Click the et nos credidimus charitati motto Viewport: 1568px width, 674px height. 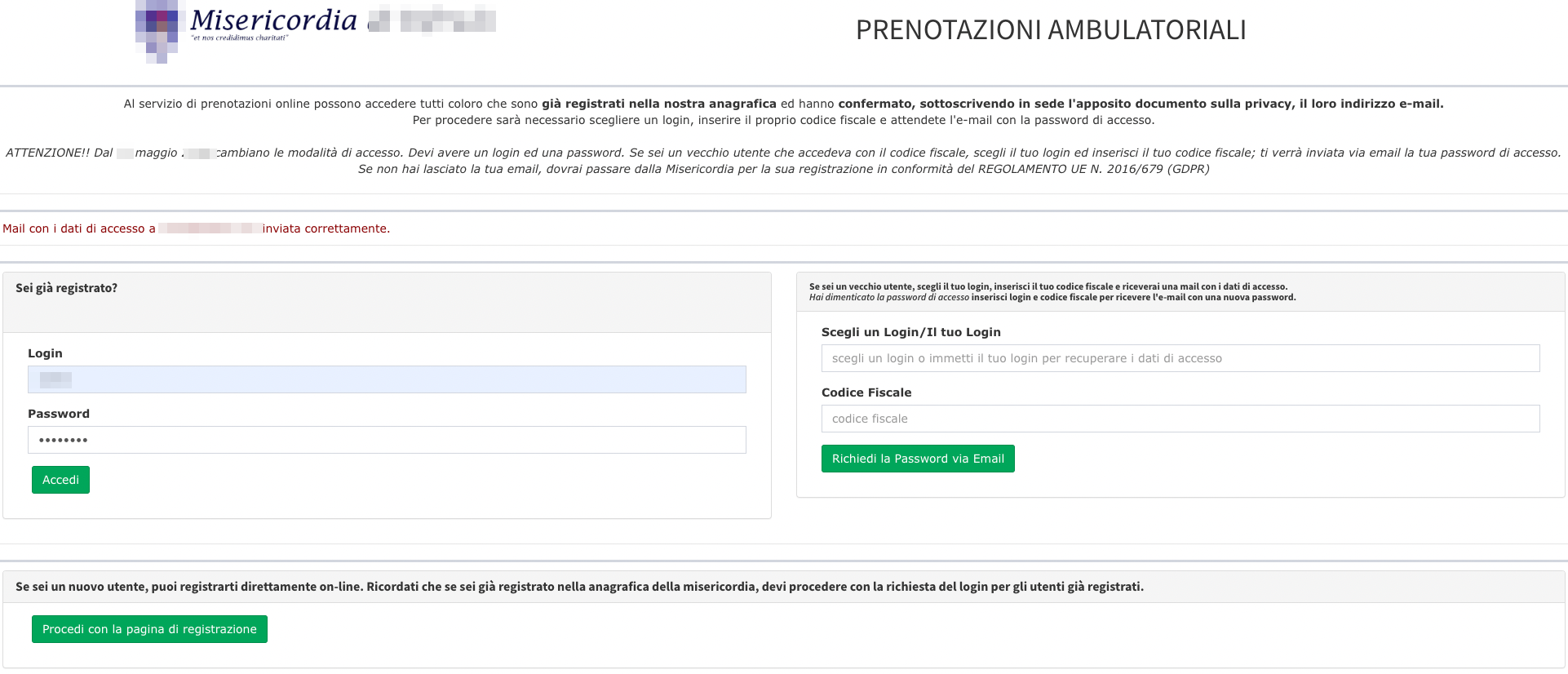coord(240,38)
